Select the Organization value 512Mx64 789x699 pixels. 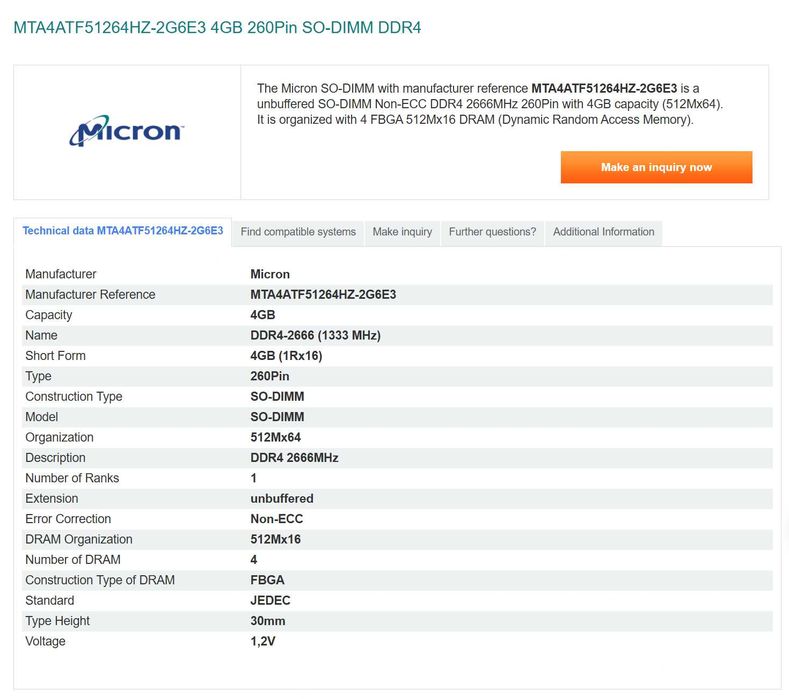(x=276, y=437)
